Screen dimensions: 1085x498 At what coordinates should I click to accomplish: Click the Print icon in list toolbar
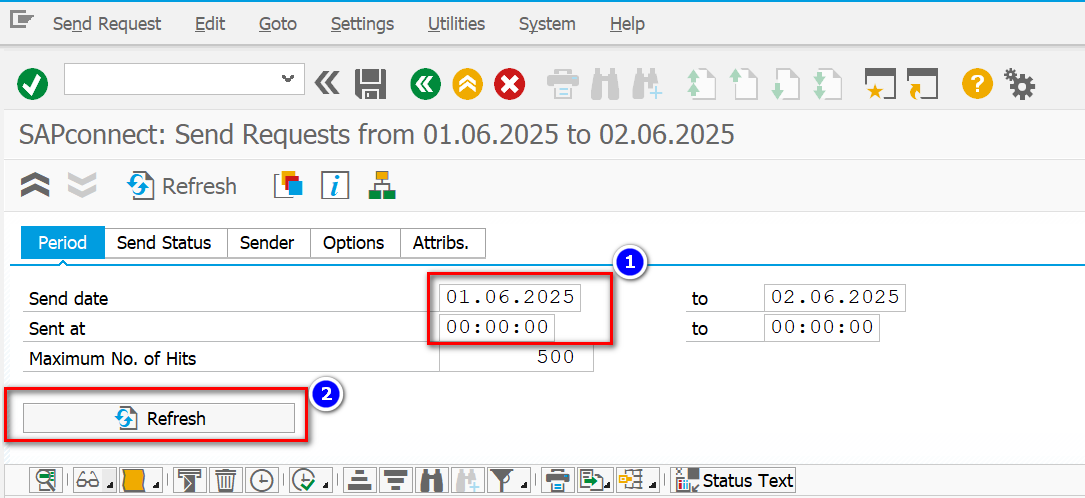(556, 479)
